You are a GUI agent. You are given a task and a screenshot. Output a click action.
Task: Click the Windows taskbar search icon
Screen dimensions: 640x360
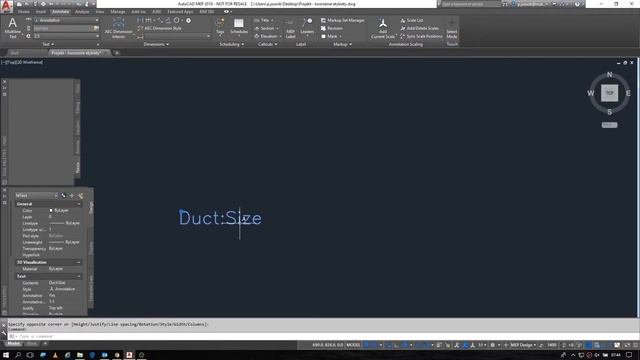18,355
